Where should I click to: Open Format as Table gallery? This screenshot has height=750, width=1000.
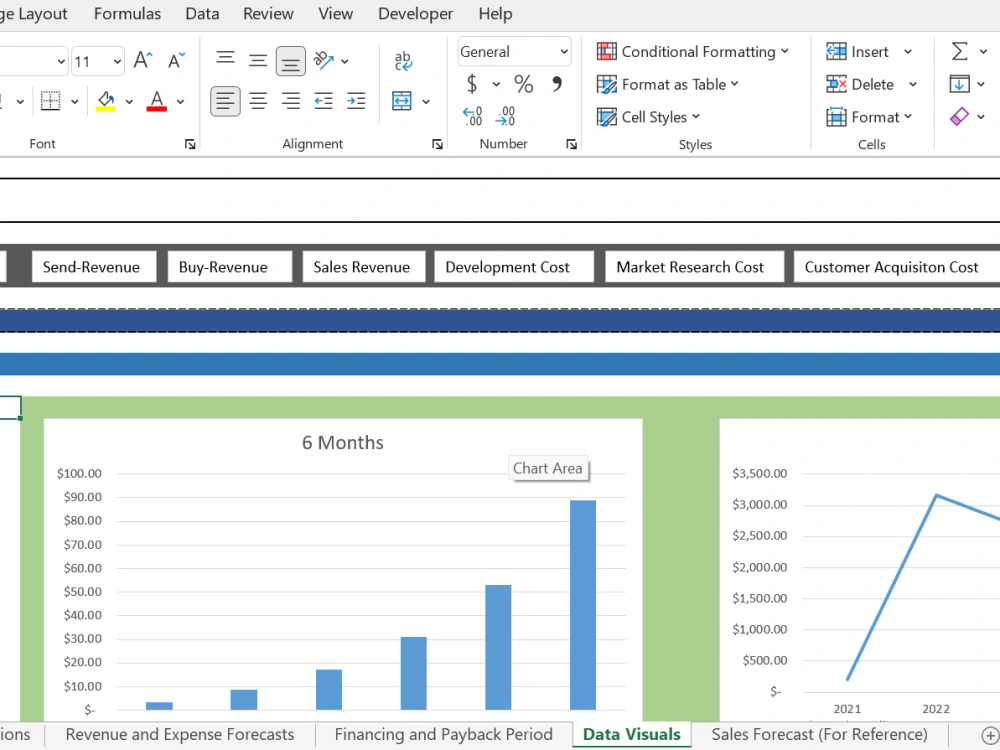pos(668,84)
